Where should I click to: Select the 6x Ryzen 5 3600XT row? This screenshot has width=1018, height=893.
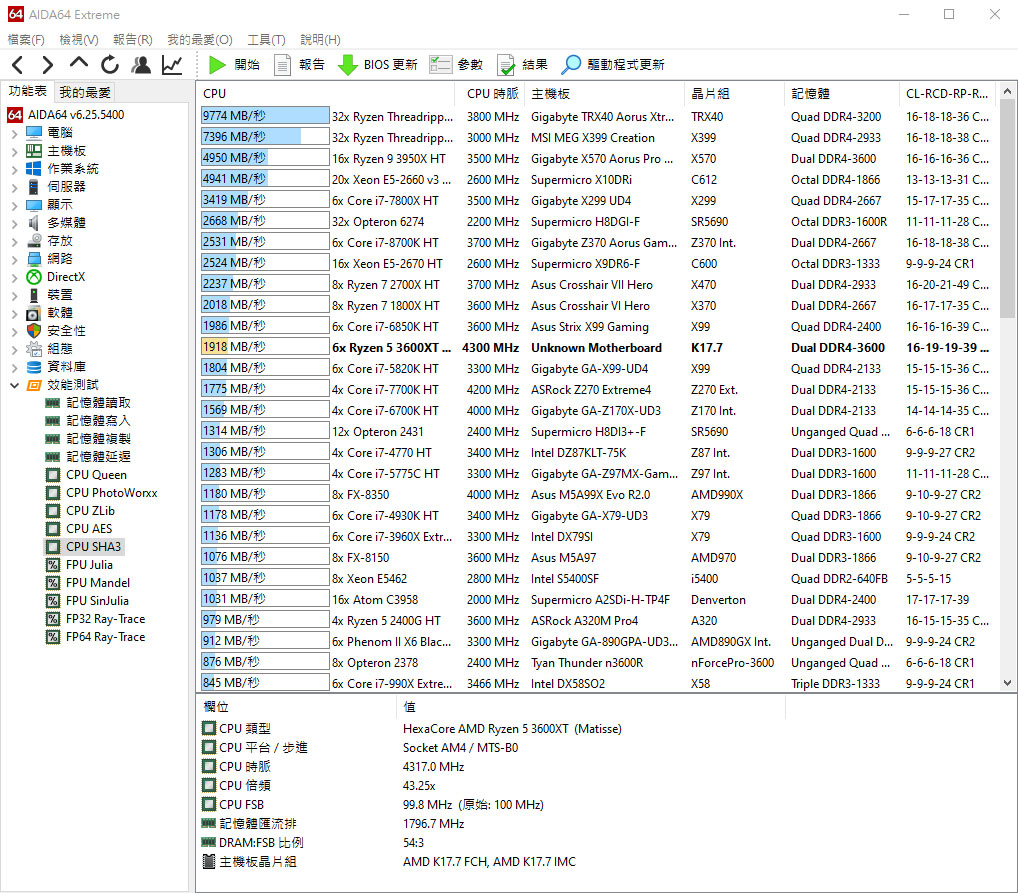[597, 347]
